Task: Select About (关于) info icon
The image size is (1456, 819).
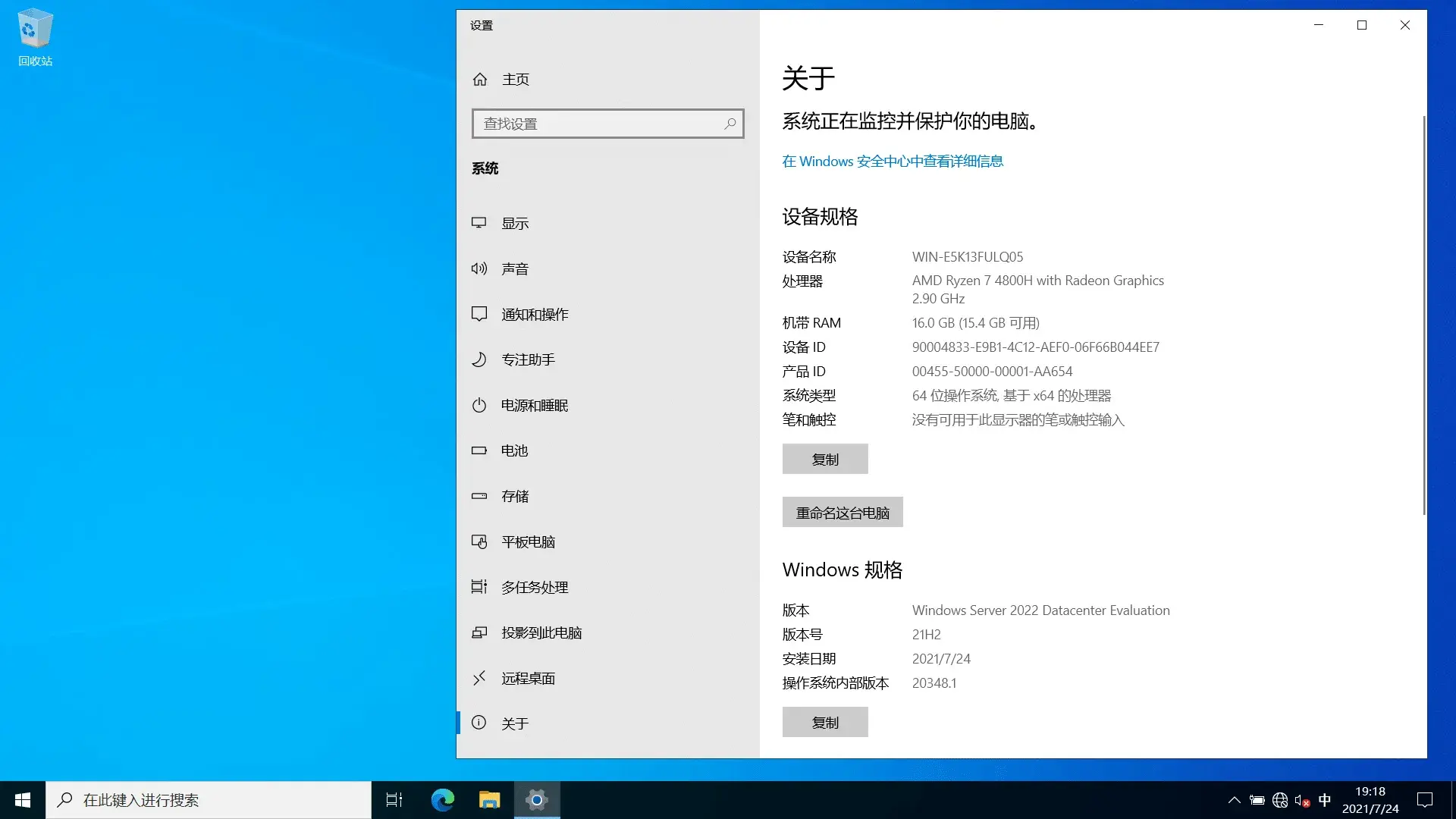Action: click(479, 723)
